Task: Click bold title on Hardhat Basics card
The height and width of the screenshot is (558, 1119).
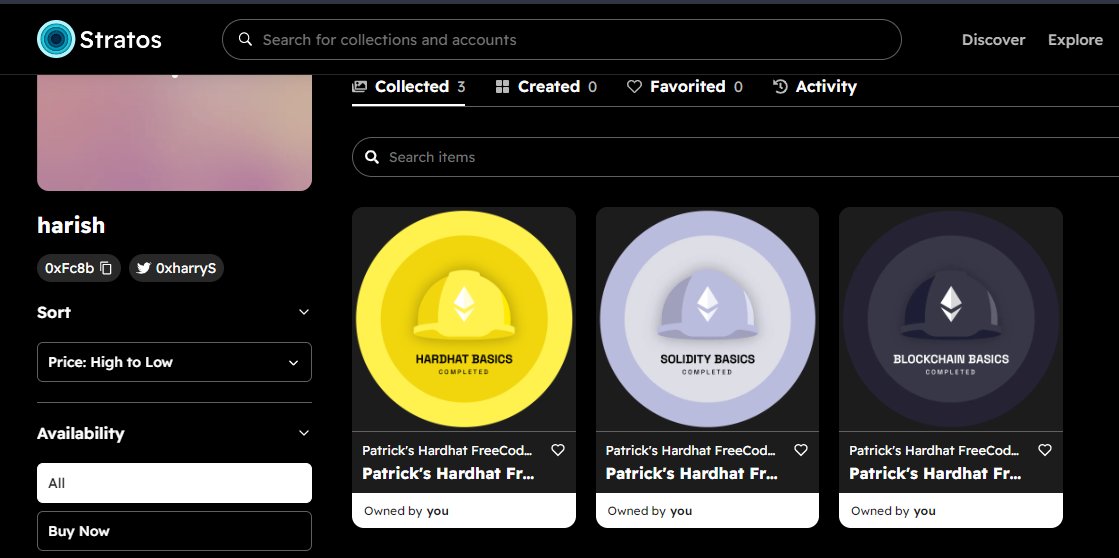Action: click(x=448, y=473)
